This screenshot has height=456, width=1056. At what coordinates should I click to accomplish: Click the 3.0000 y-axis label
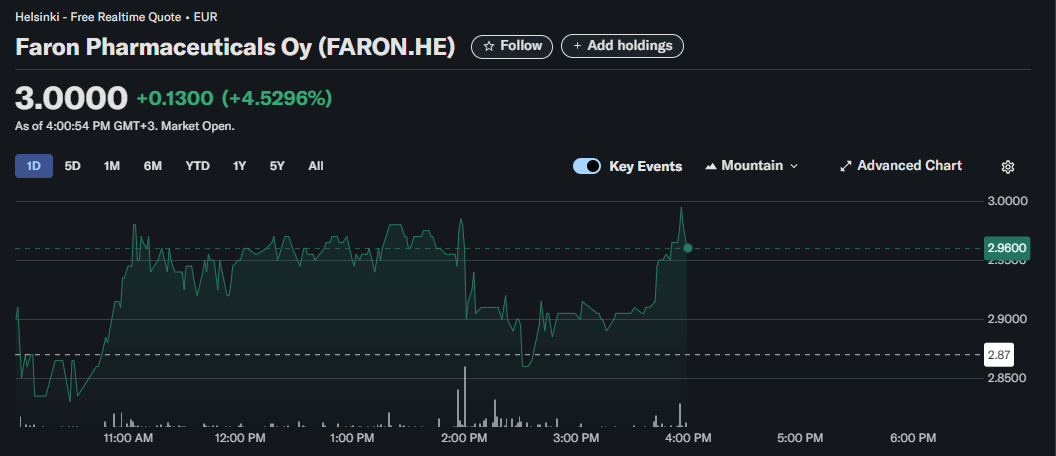click(x=1006, y=201)
